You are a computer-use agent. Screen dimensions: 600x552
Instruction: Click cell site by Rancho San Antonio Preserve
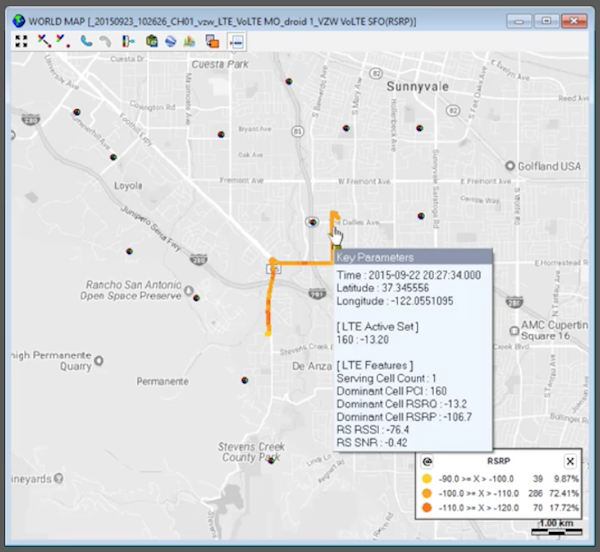pyautogui.click(x=196, y=298)
